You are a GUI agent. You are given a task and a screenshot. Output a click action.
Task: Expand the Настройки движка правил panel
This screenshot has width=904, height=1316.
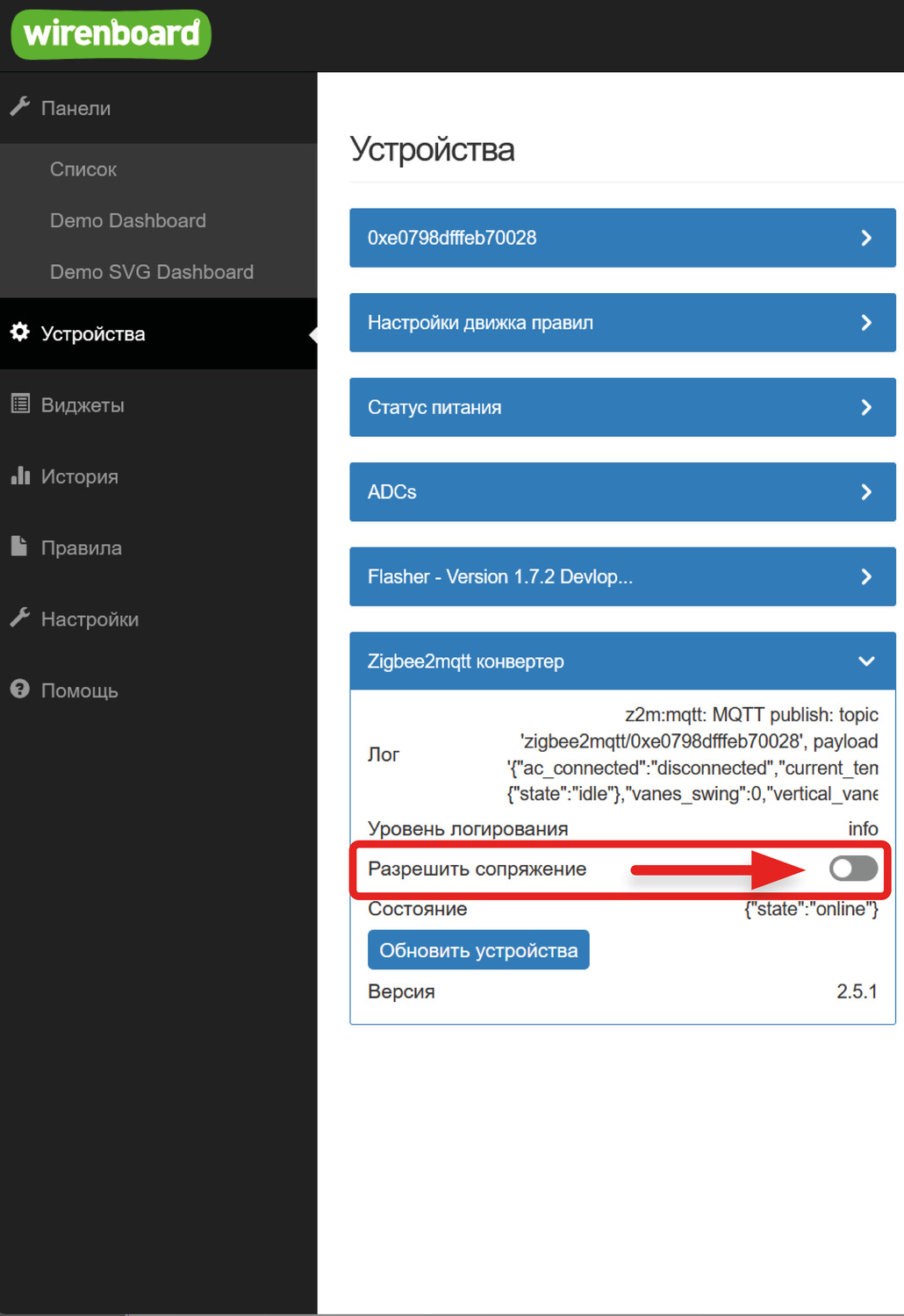[x=622, y=323]
